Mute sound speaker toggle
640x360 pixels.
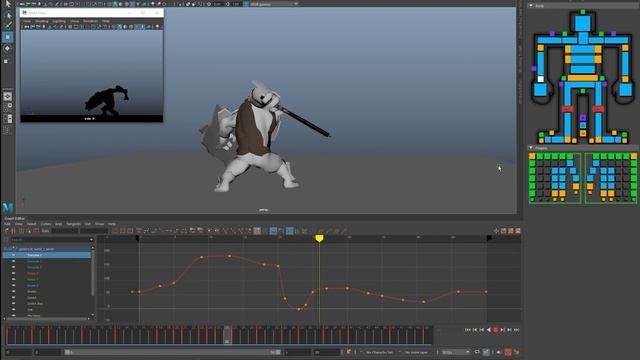(x=499, y=352)
